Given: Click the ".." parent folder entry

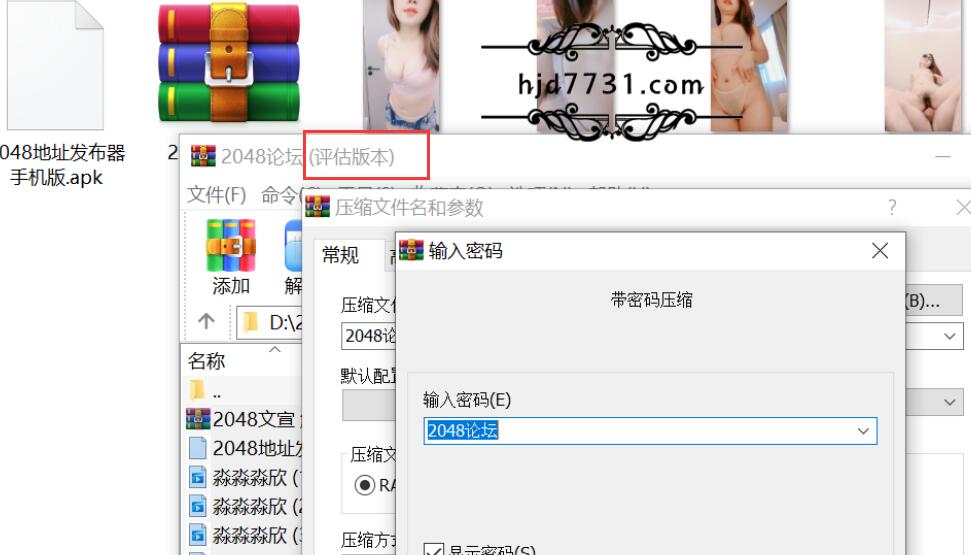Looking at the screenshot, I should pyautogui.click(x=216, y=392).
